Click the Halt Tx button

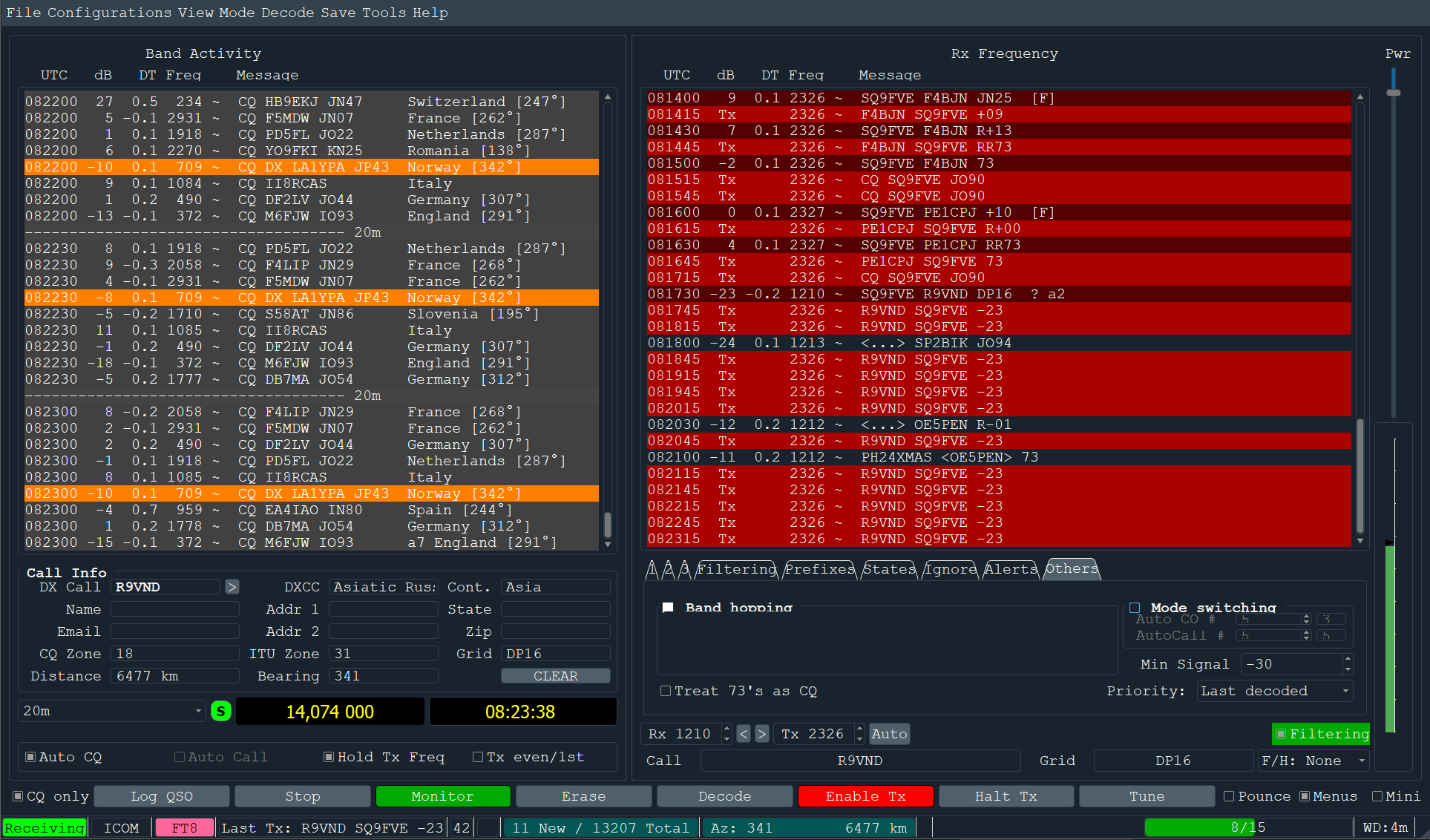click(1006, 796)
